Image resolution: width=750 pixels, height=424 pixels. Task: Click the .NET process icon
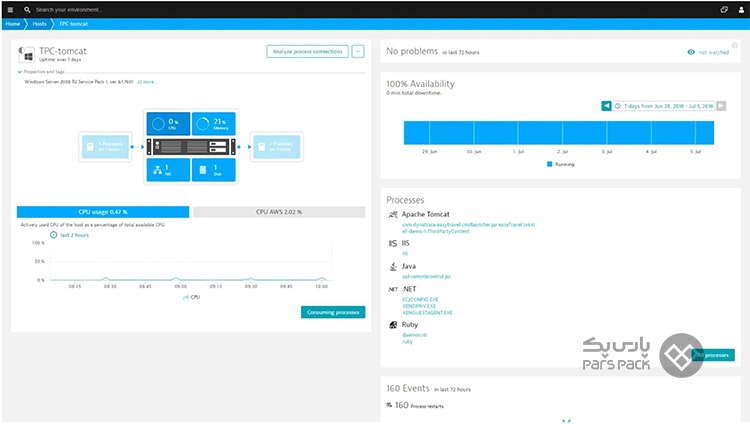coord(393,290)
